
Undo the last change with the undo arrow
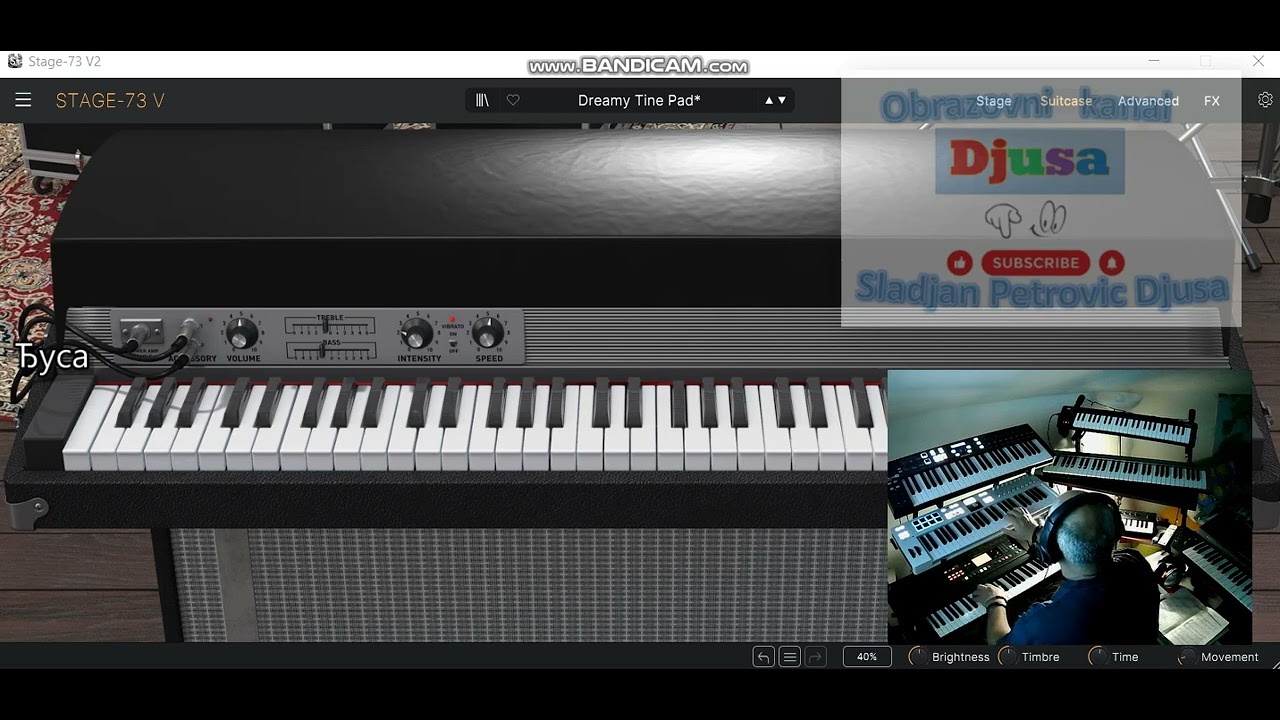coord(764,657)
